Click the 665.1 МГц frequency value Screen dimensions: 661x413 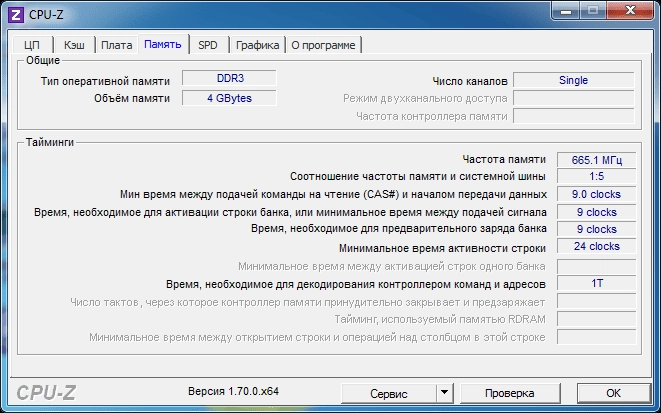[x=597, y=160]
